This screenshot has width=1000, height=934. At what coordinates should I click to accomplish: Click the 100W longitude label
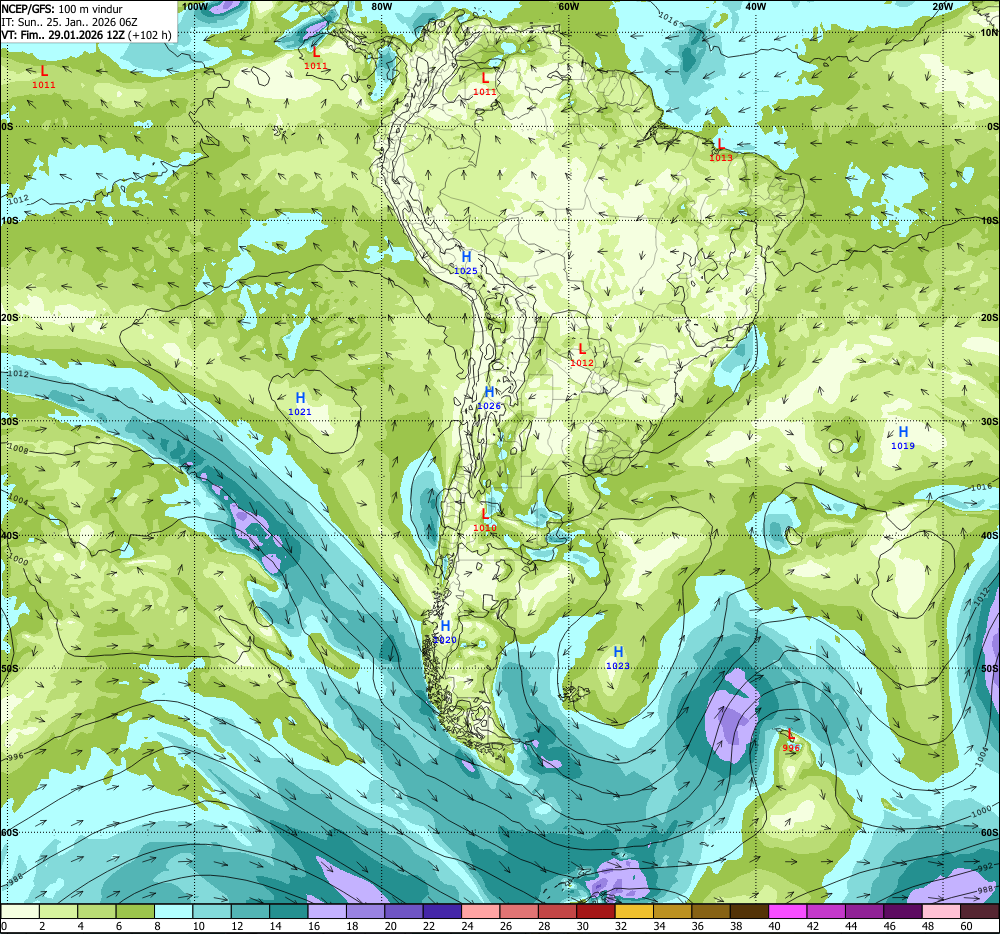pos(195,6)
